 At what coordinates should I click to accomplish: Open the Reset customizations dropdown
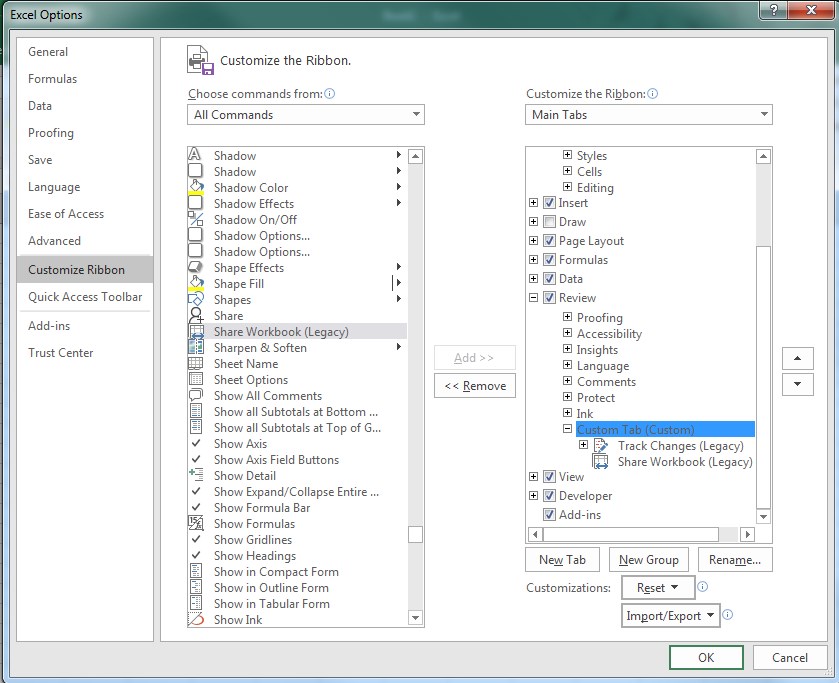[x=658, y=588]
